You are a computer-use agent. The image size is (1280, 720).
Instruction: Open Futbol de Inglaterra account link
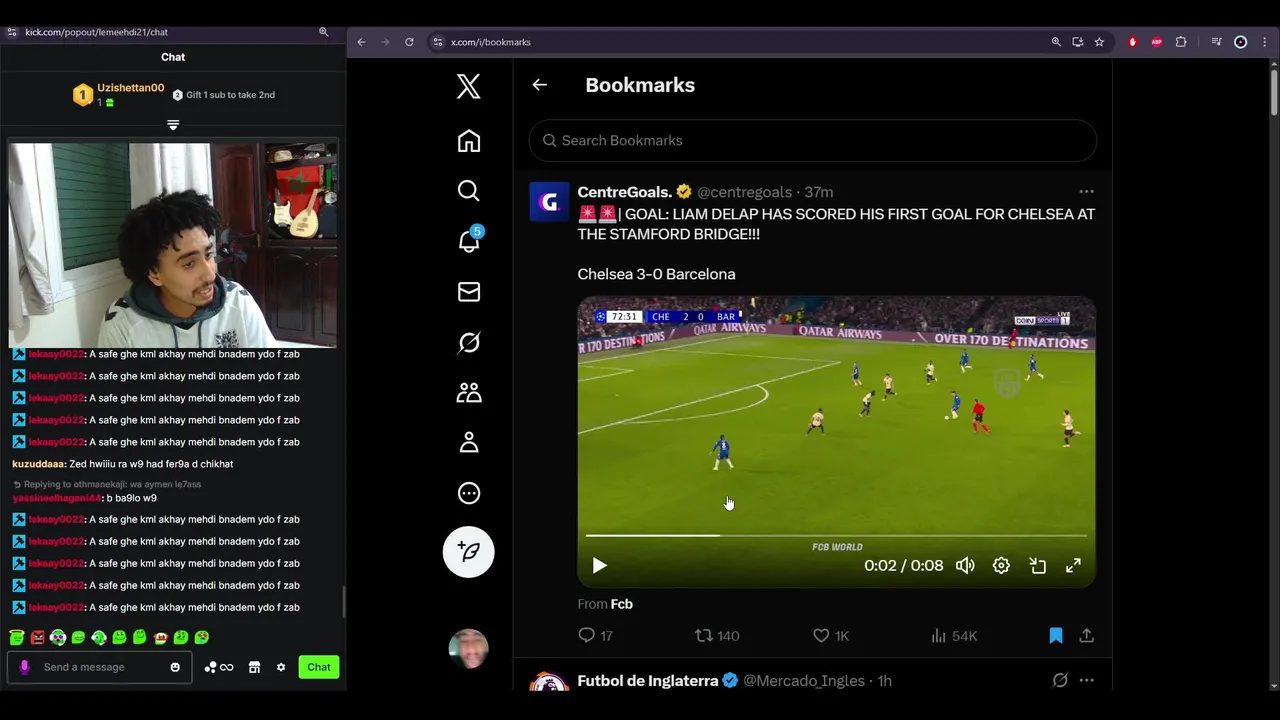(648, 681)
